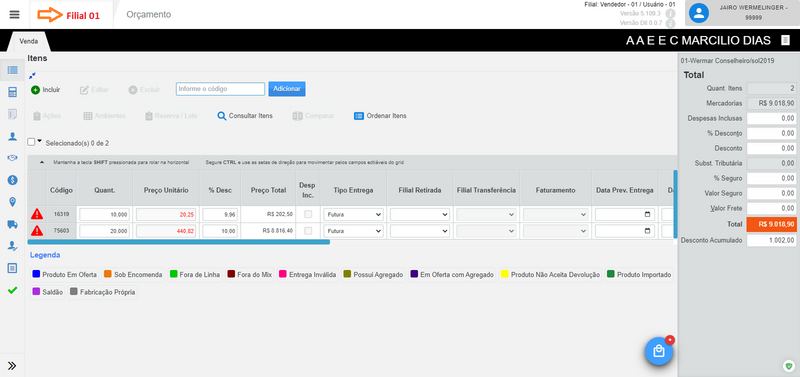Viewport: 800px width, 377px height.
Task: Click the DLL version info icon
Action: pyautogui.click(x=670, y=23)
